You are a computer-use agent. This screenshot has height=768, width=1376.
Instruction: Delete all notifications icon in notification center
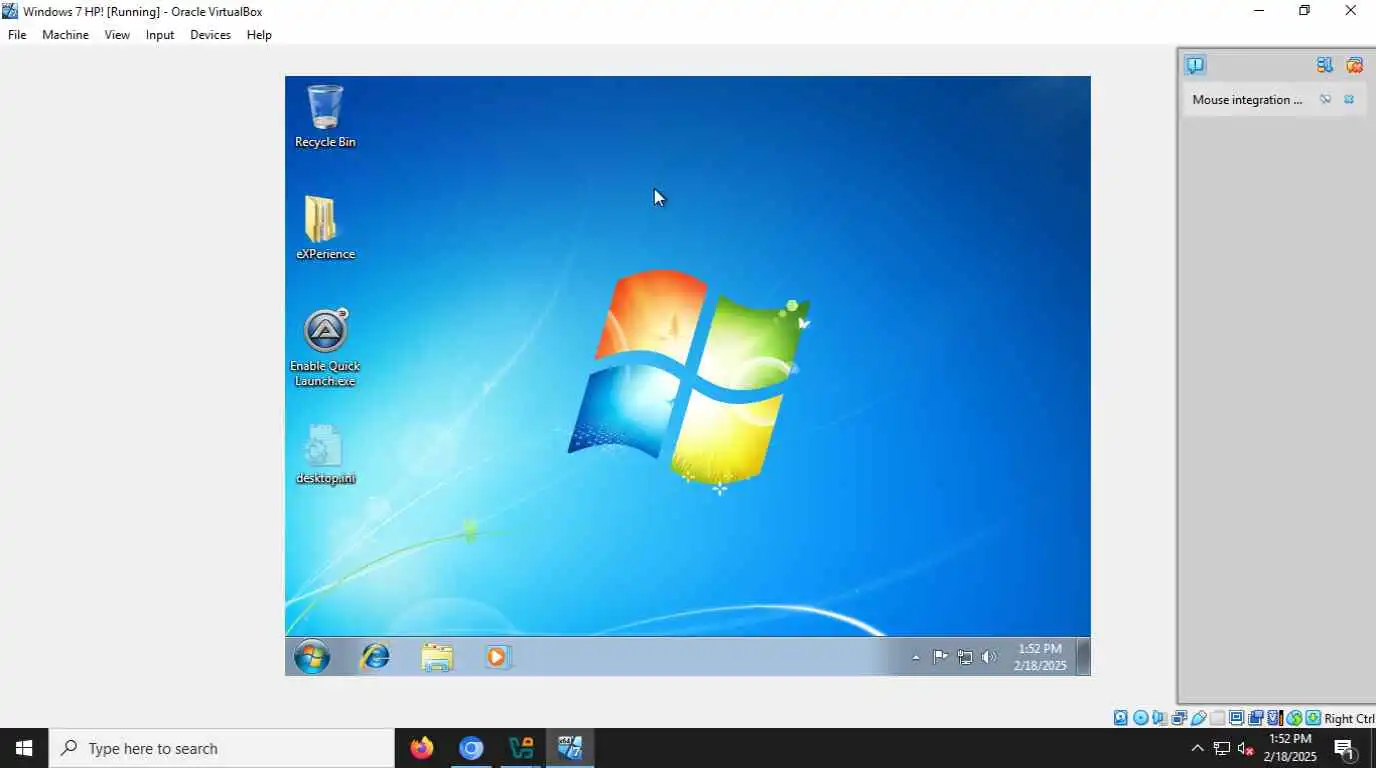1355,65
